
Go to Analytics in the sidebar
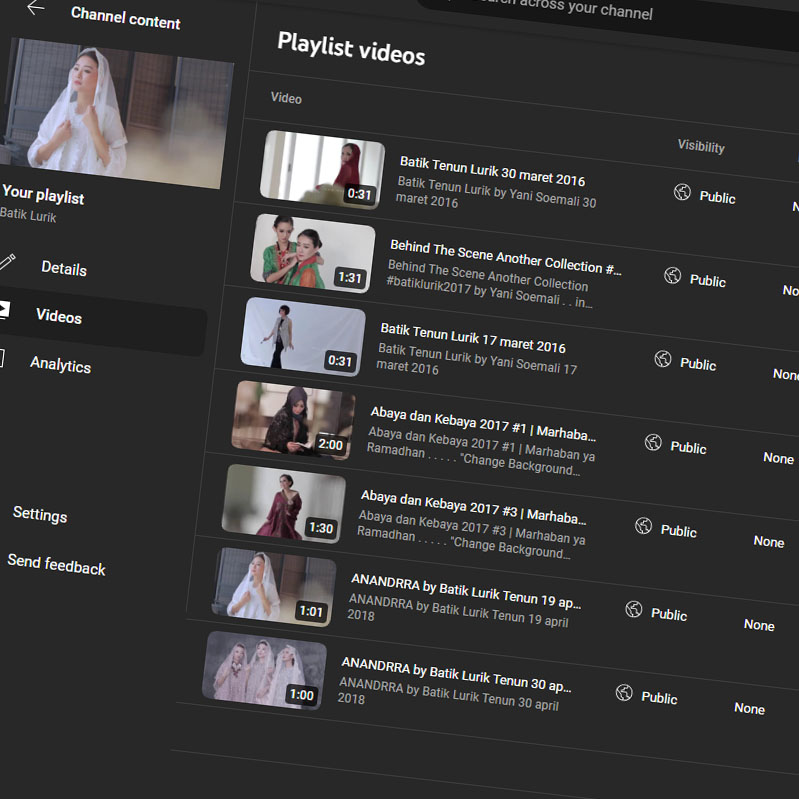pyautogui.click(x=60, y=365)
